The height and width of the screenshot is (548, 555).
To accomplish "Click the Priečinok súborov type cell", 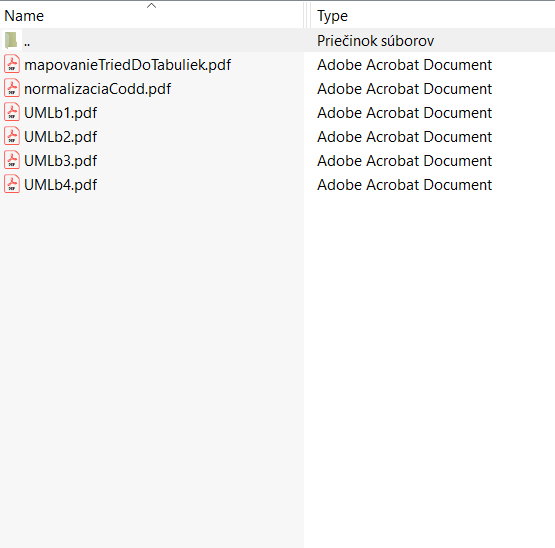I will [375, 41].
